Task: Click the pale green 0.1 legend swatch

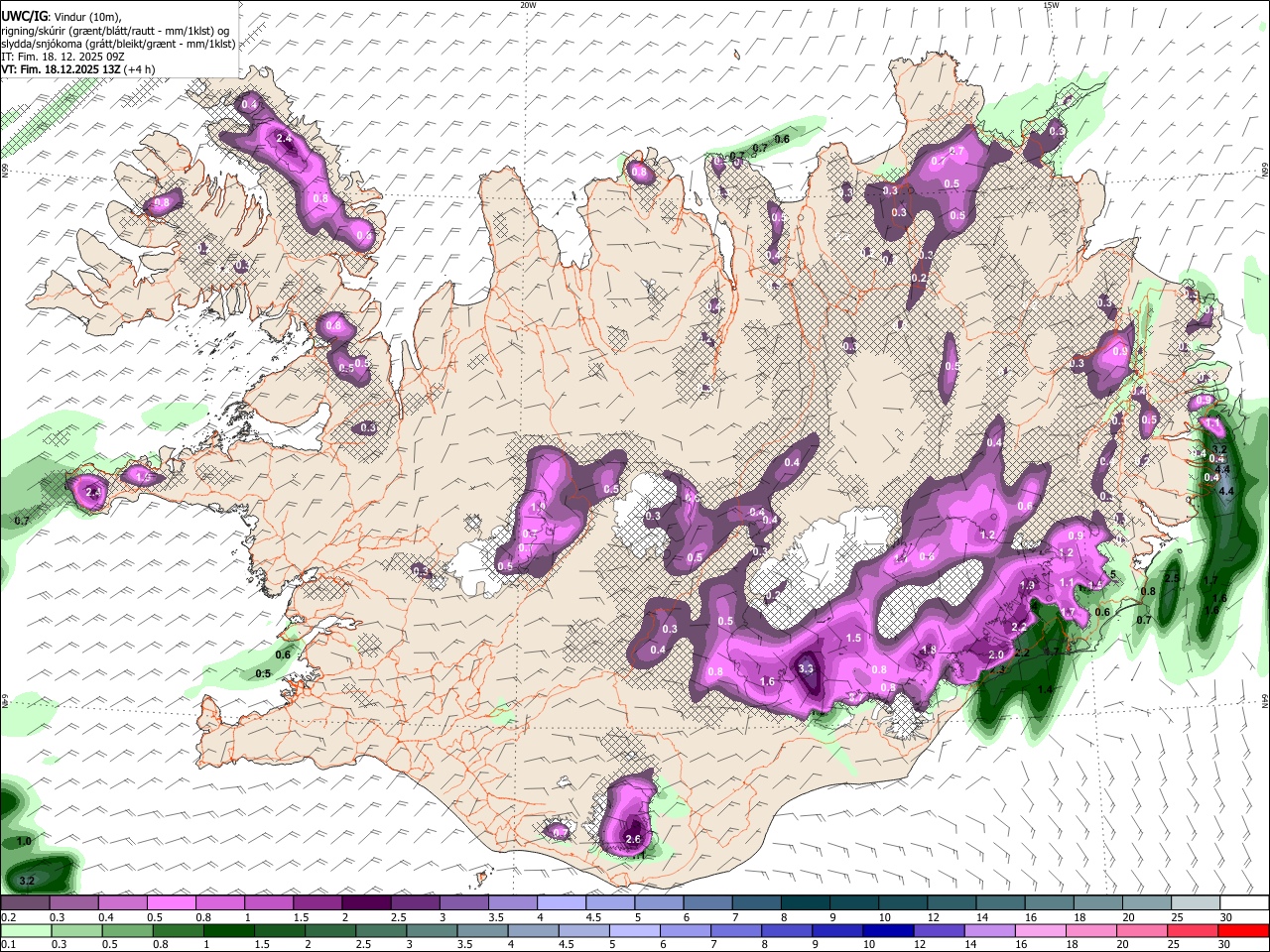Action: [x=25, y=931]
